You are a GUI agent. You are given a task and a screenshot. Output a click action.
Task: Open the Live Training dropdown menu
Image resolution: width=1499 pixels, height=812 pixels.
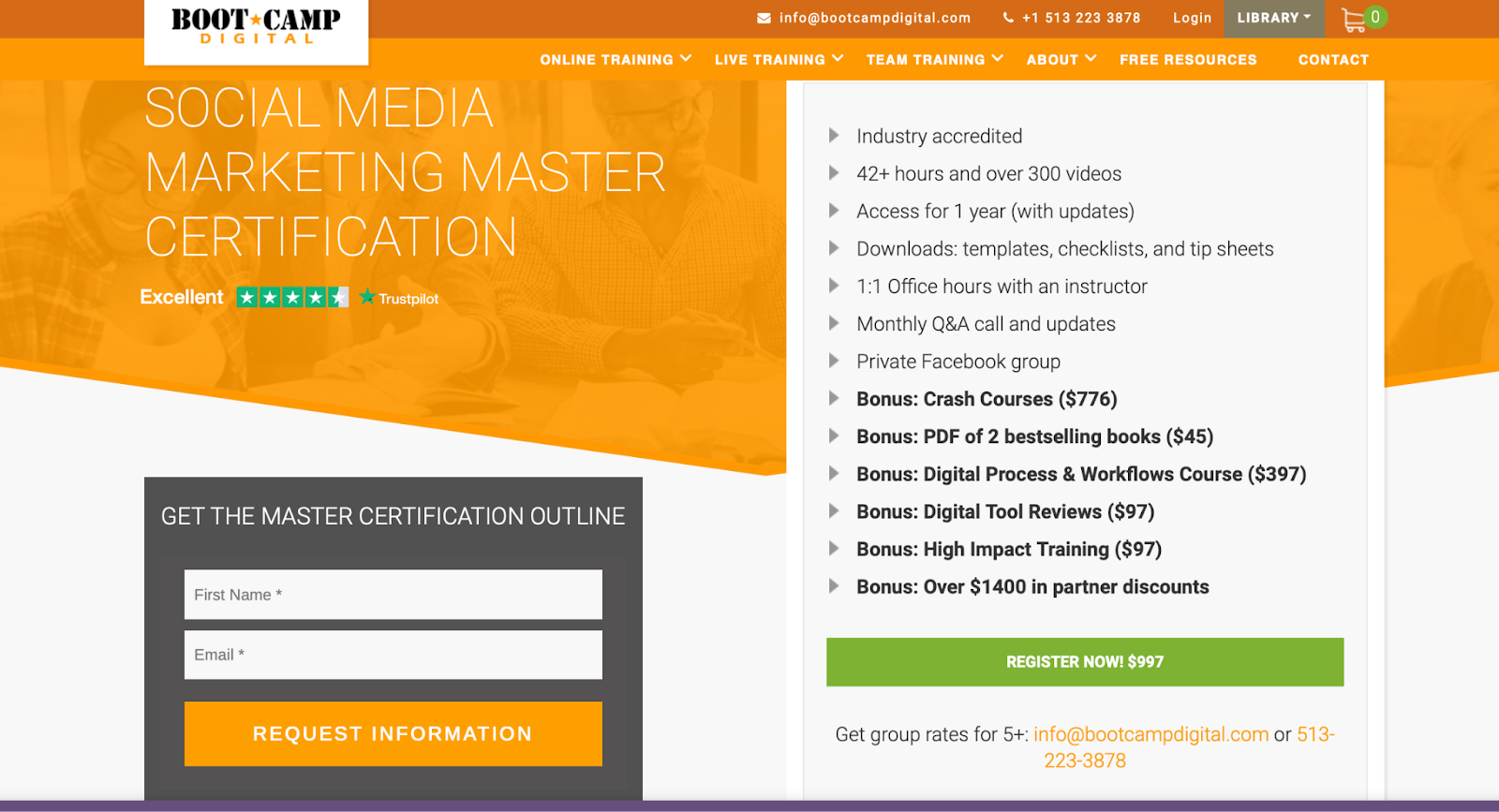(778, 59)
